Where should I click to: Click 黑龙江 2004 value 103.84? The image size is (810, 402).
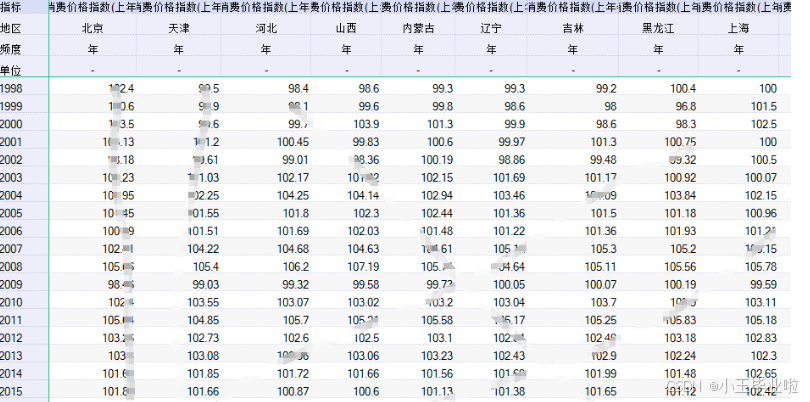click(680, 195)
